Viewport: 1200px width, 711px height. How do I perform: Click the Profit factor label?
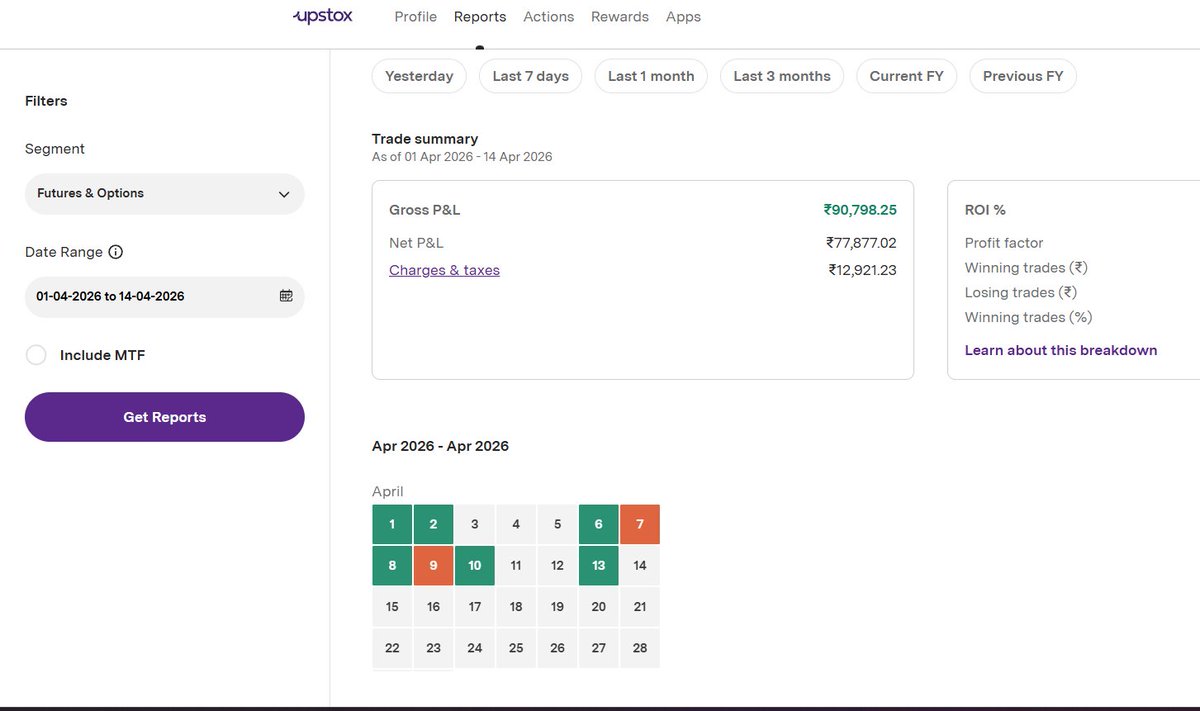point(1004,243)
